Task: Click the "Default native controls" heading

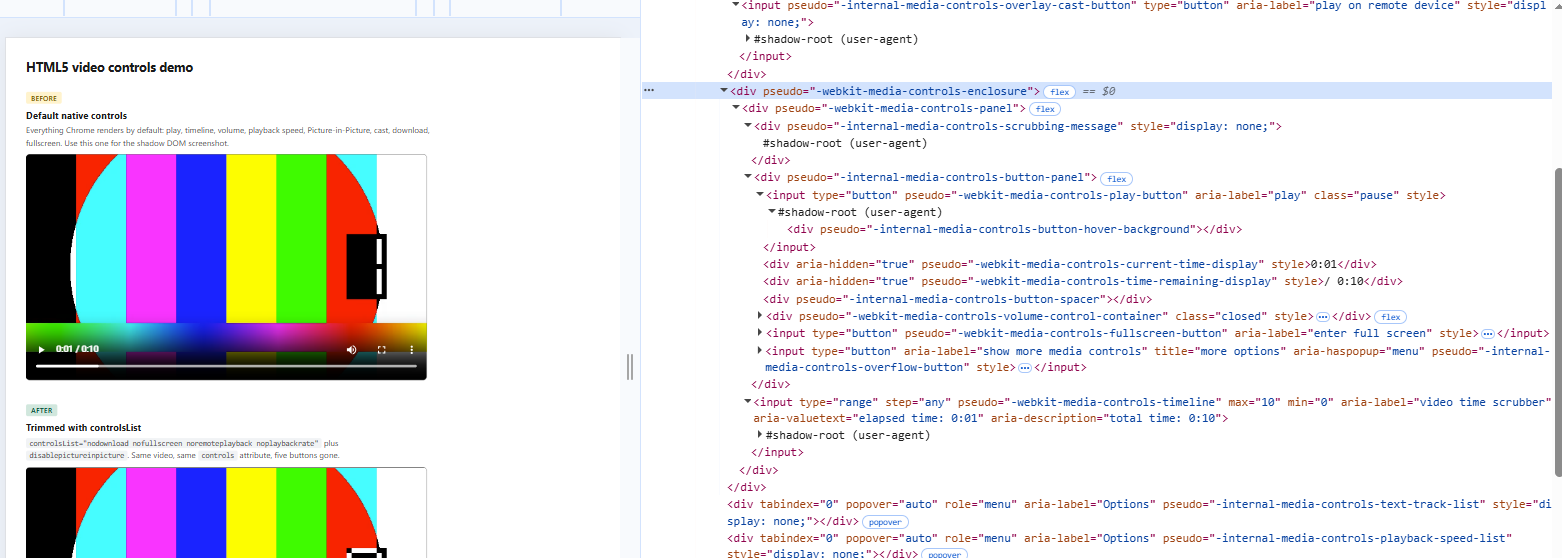Action: [77, 116]
